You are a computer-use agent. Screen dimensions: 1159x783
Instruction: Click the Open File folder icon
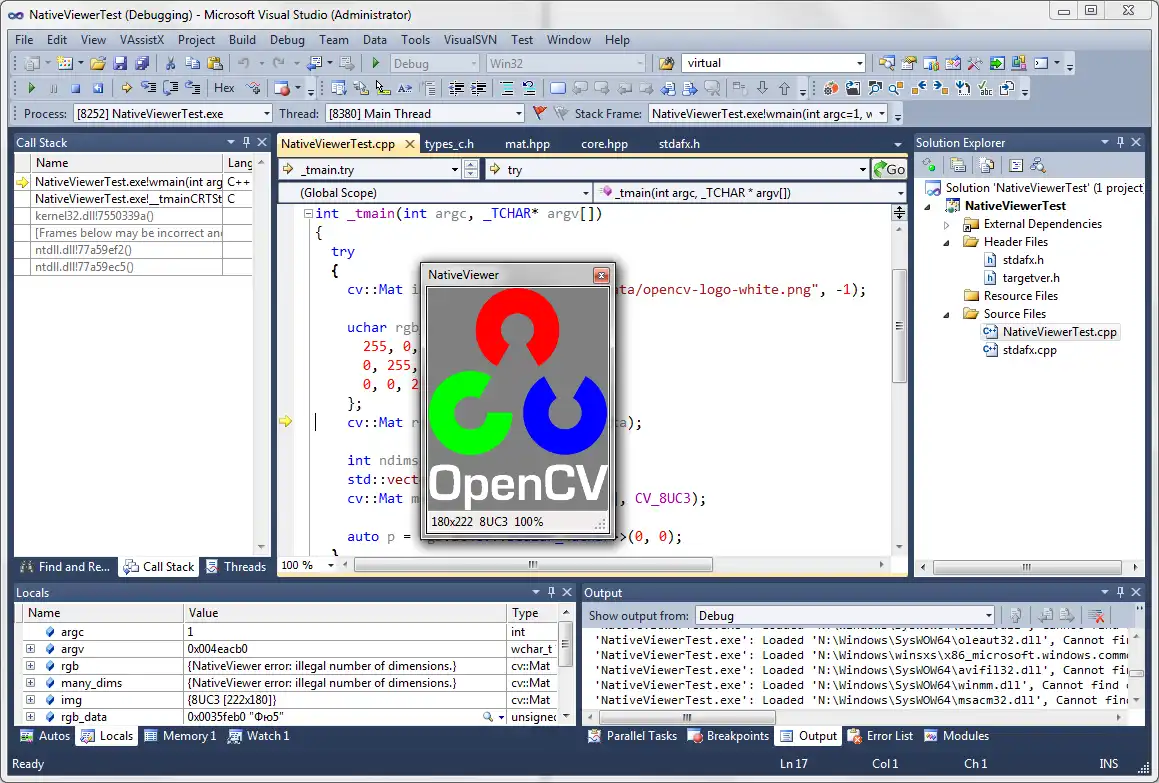pos(98,64)
